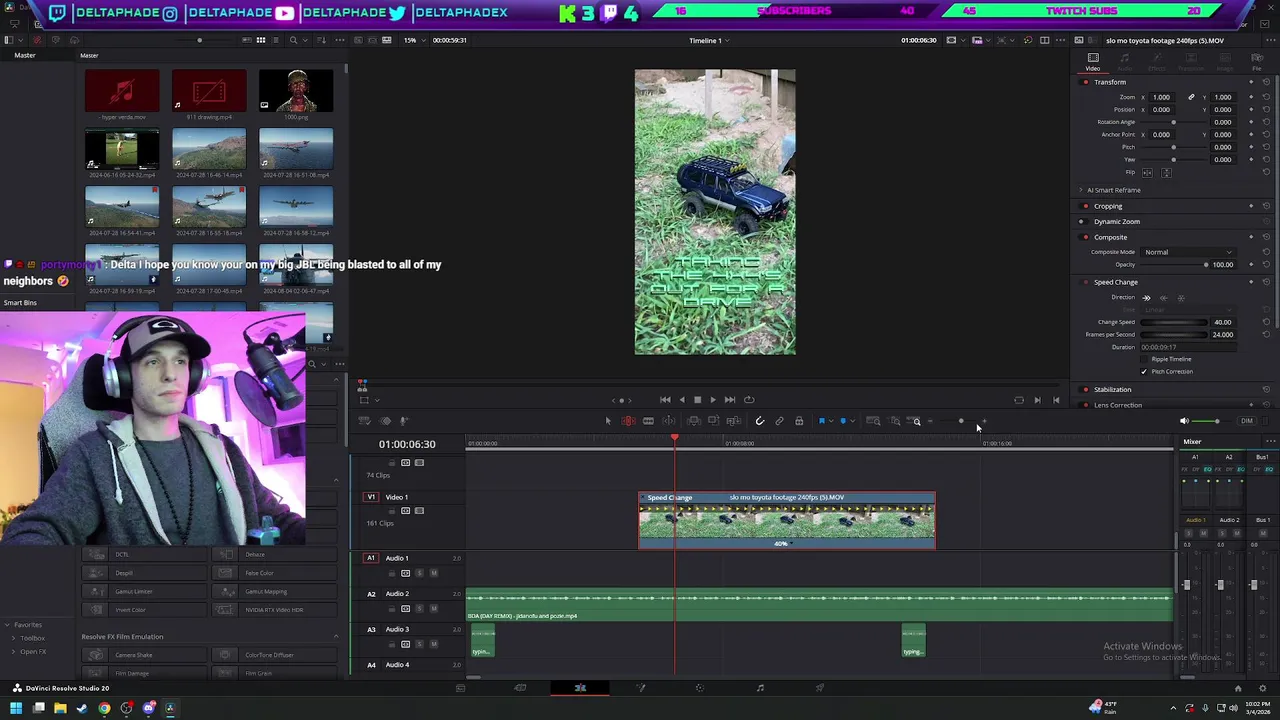Toggle loop playback in viewer

(749, 400)
